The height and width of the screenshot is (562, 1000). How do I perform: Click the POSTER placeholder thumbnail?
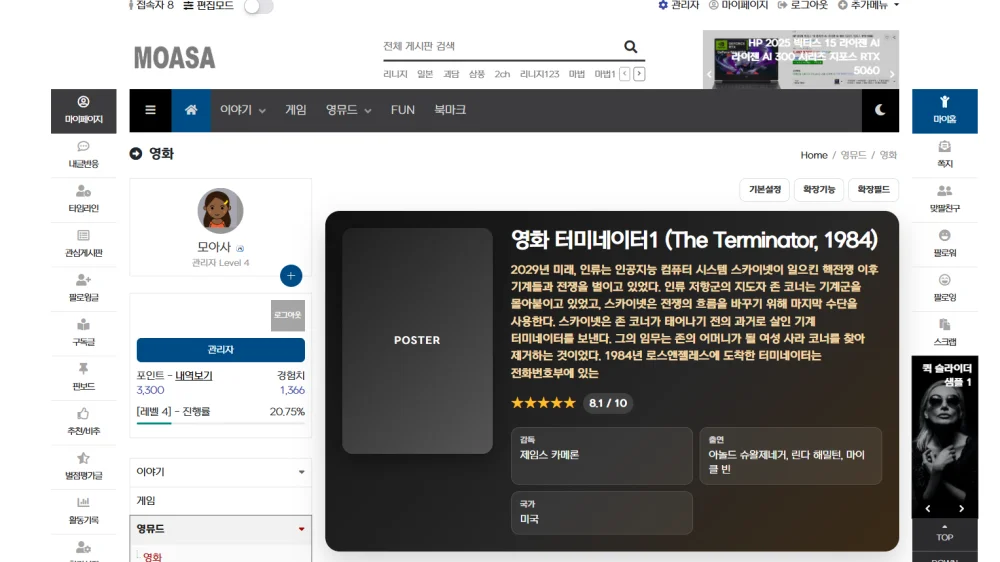417,341
